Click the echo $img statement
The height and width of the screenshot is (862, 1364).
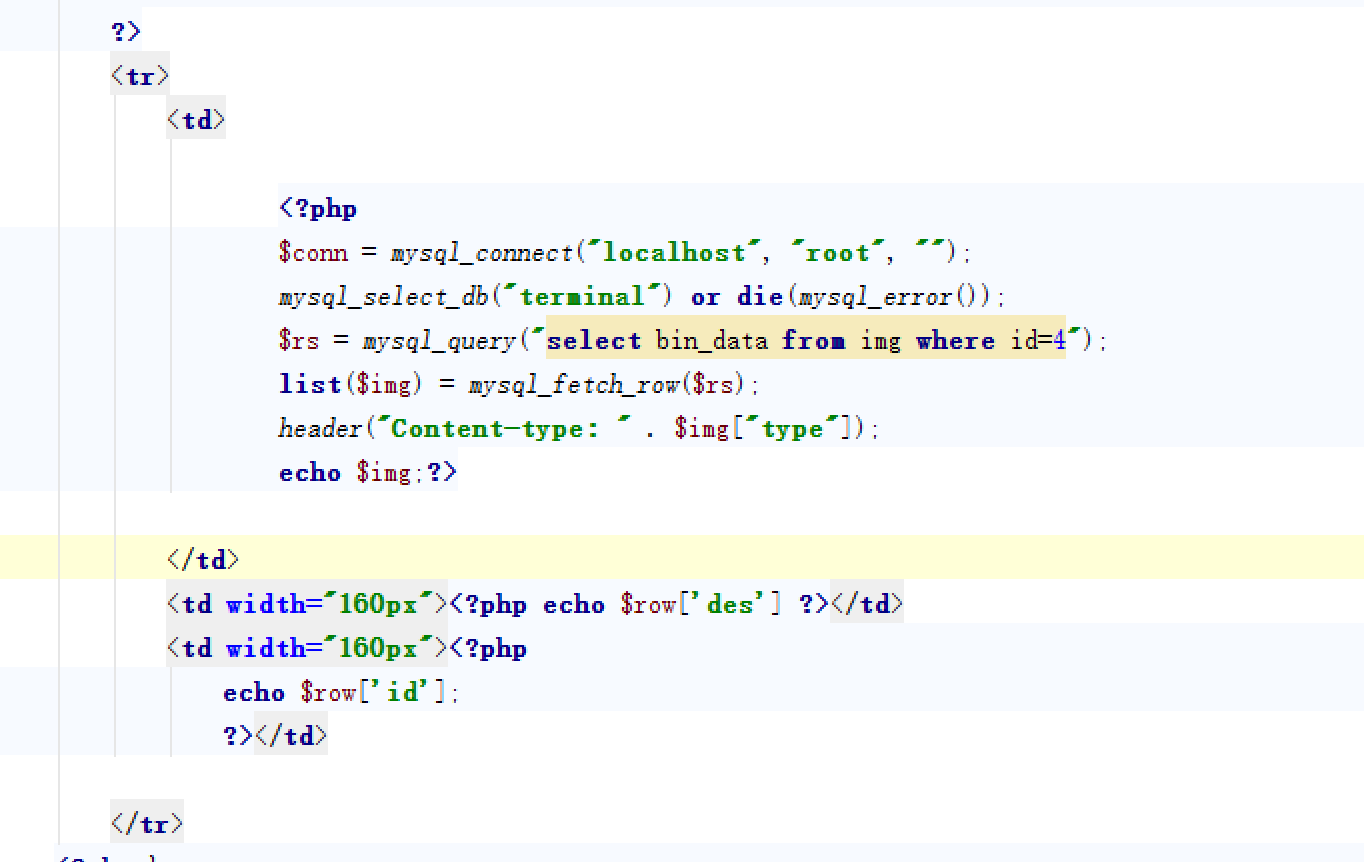[x=345, y=473]
